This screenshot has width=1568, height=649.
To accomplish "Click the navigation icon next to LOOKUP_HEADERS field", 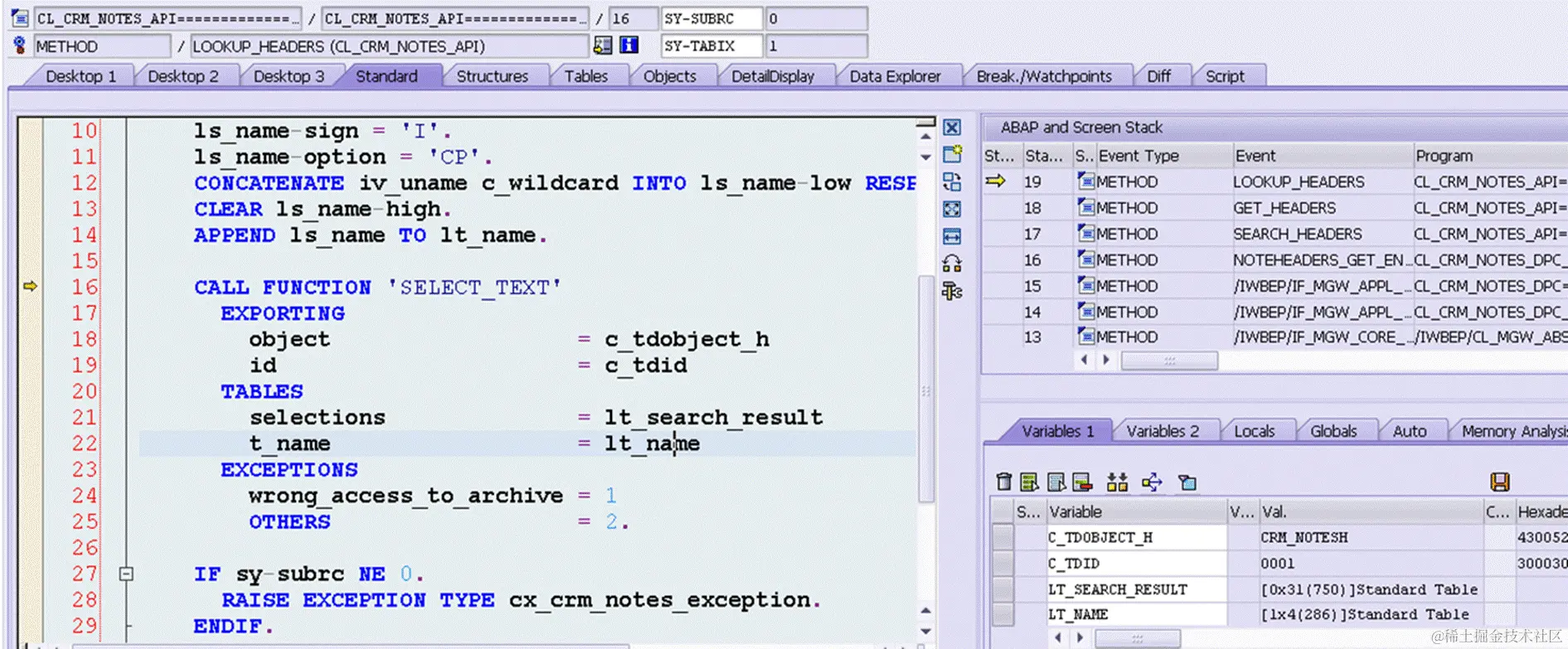I will (x=603, y=46).
